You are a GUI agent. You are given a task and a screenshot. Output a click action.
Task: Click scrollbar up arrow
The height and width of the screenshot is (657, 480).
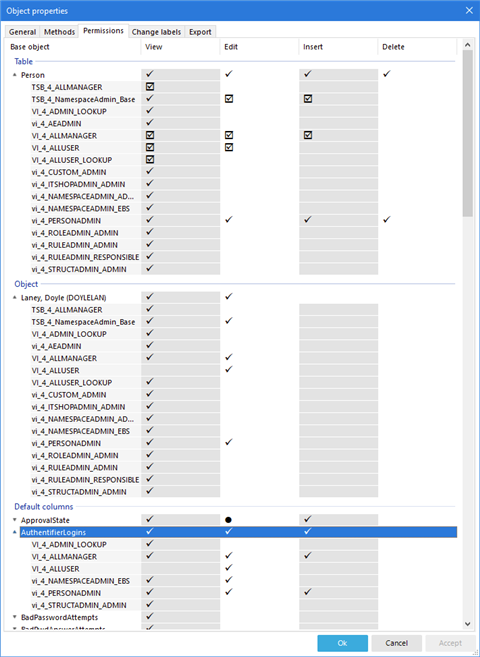[468, 44]
